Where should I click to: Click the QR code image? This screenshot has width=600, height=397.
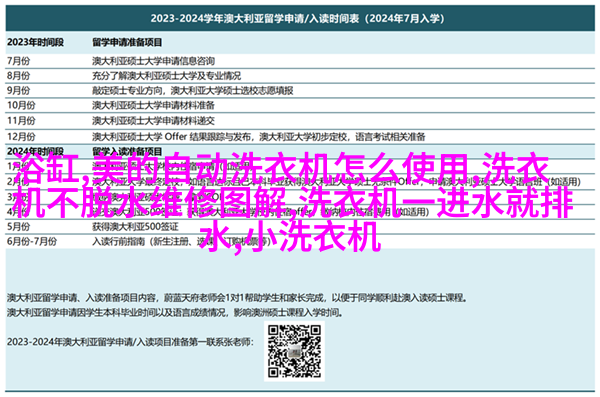294,351
